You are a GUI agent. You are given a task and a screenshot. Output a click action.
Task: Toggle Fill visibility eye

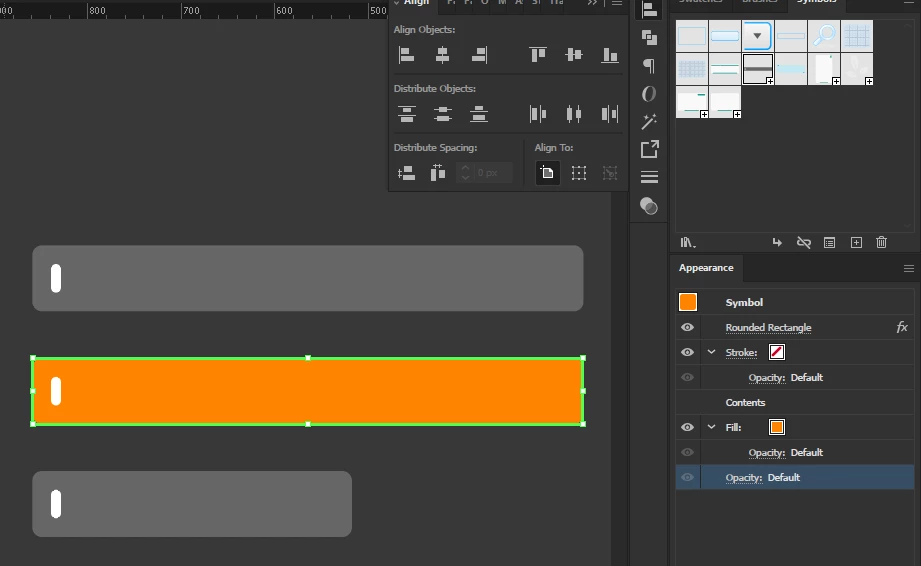(687, 427)
